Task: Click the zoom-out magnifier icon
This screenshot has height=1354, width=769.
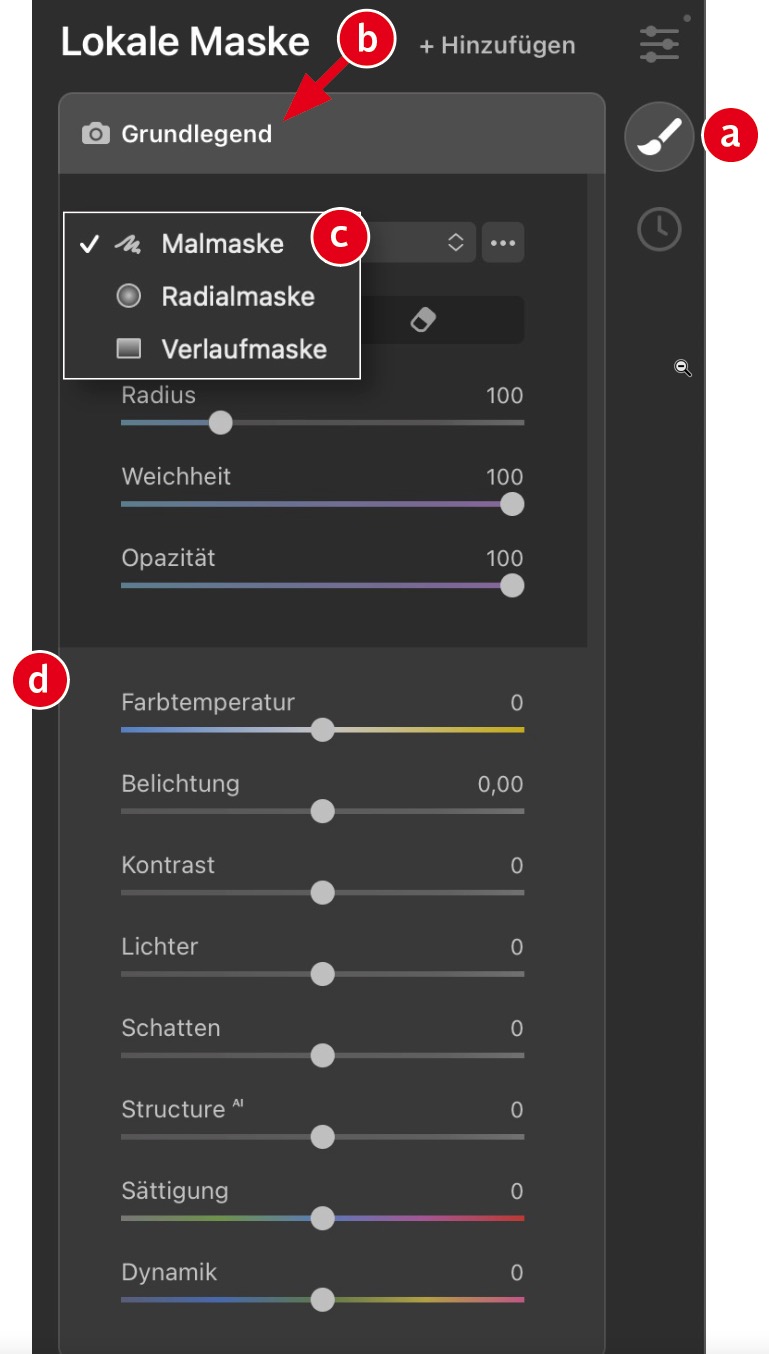Action: [683, 369]
